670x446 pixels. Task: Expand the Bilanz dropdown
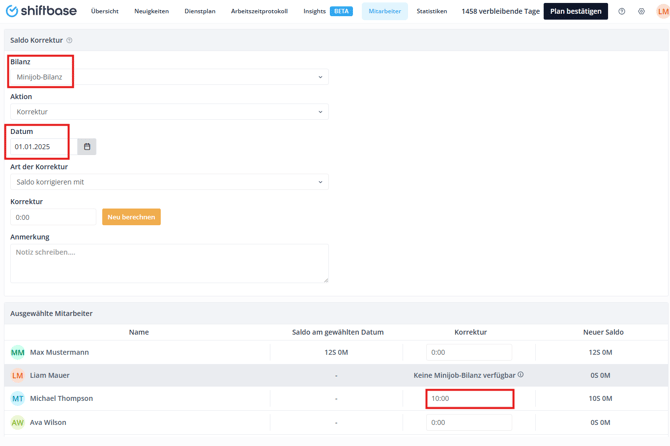[x=169, y=77]
